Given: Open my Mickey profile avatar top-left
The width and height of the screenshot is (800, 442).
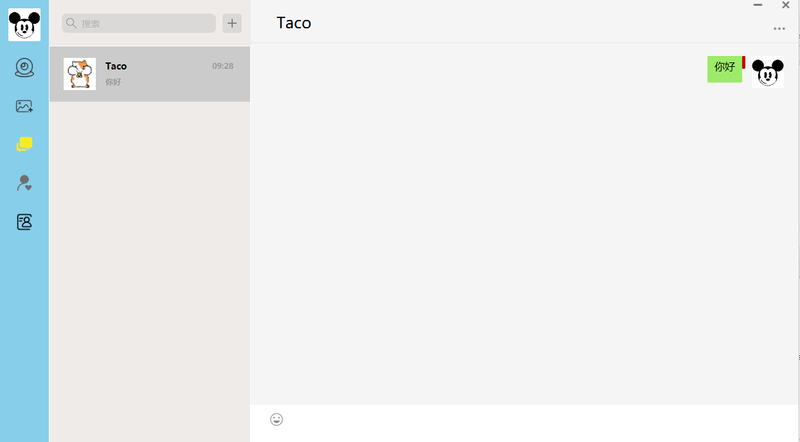Looking at the screenshot, I should coord(24,24).
